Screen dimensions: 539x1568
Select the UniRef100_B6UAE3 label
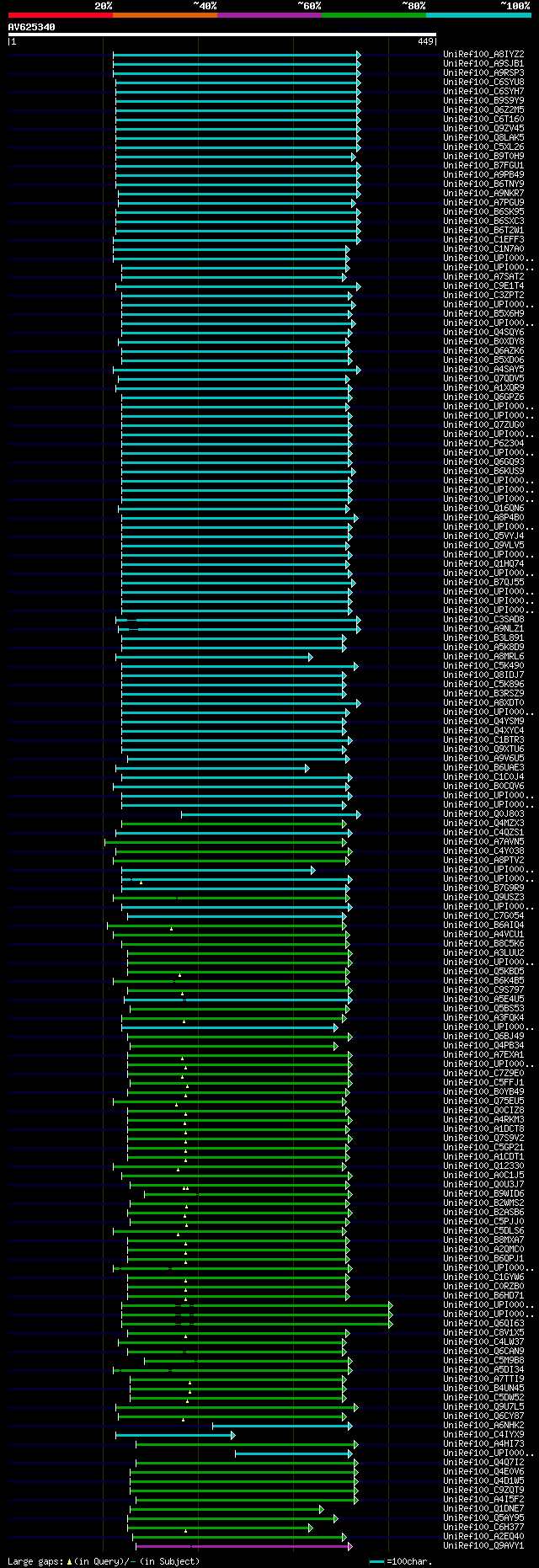[483, 767]
